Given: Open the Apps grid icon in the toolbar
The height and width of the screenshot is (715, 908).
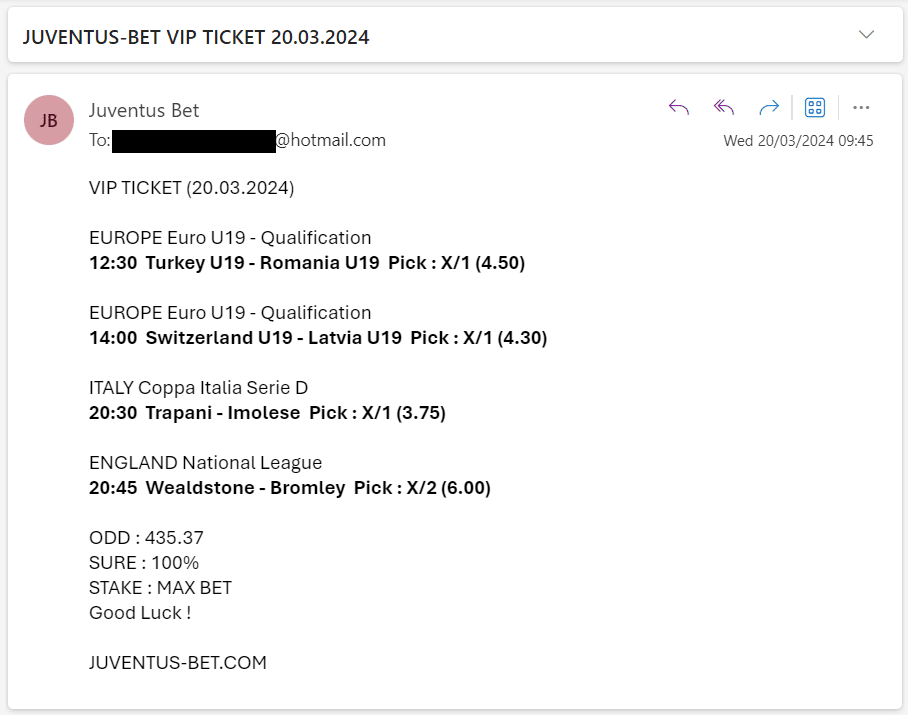Looking at the screenshot, I should point(815,108).
